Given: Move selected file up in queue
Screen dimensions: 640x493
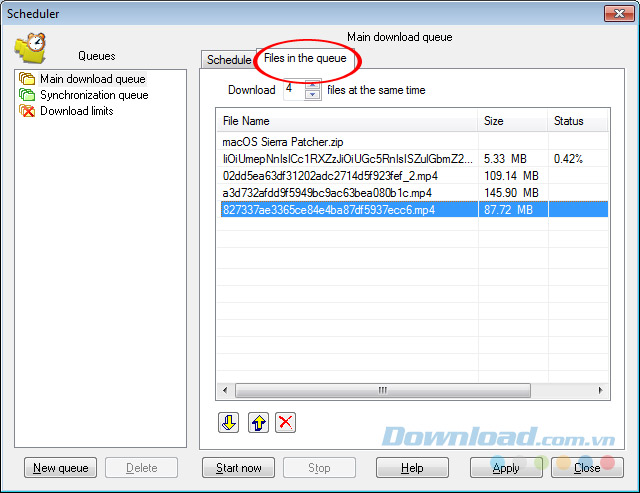Looking at the screenshot, I should point(258,422).
